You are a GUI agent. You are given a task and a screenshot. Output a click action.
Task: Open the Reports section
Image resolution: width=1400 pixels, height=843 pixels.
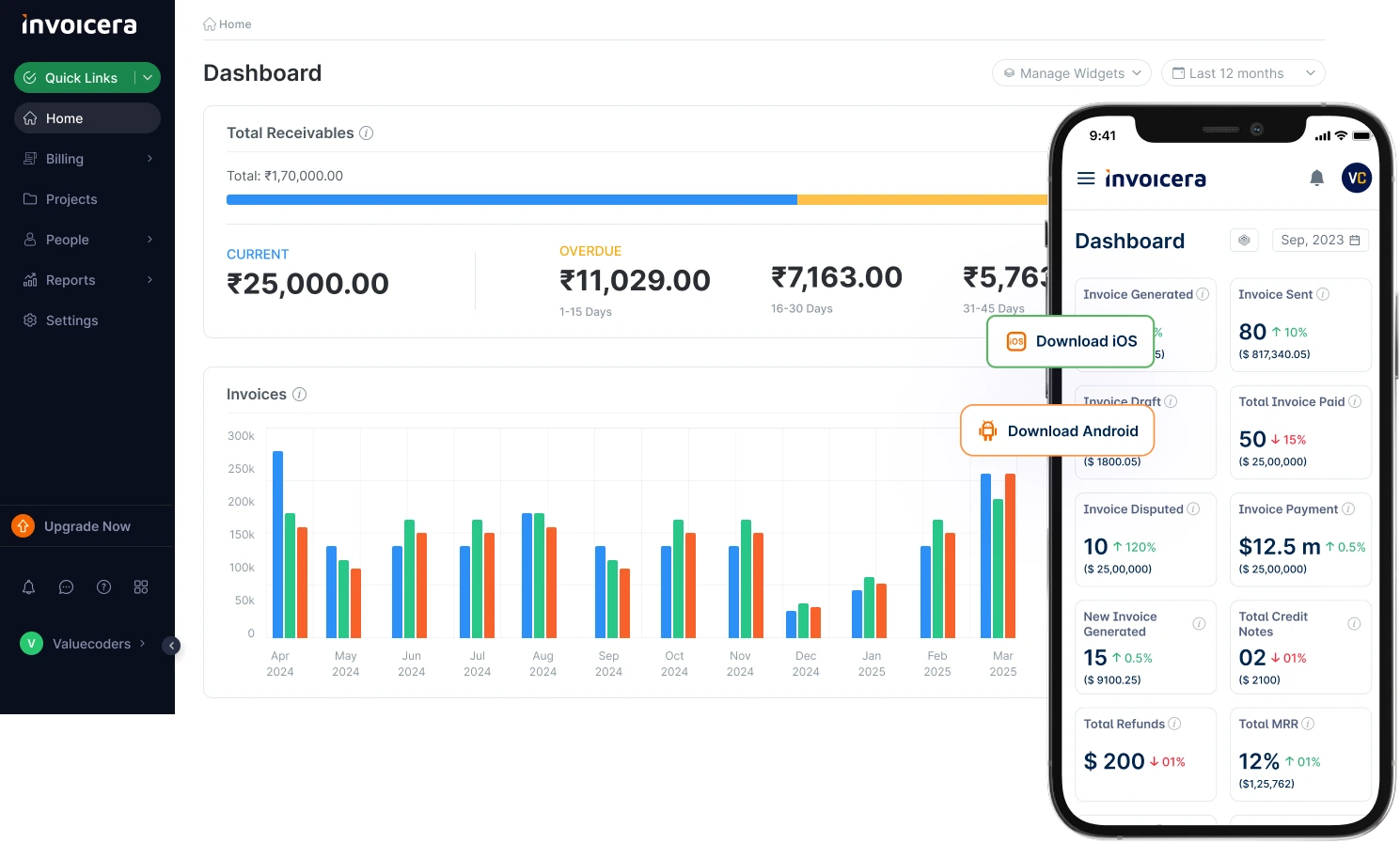(x=87, y=280)
